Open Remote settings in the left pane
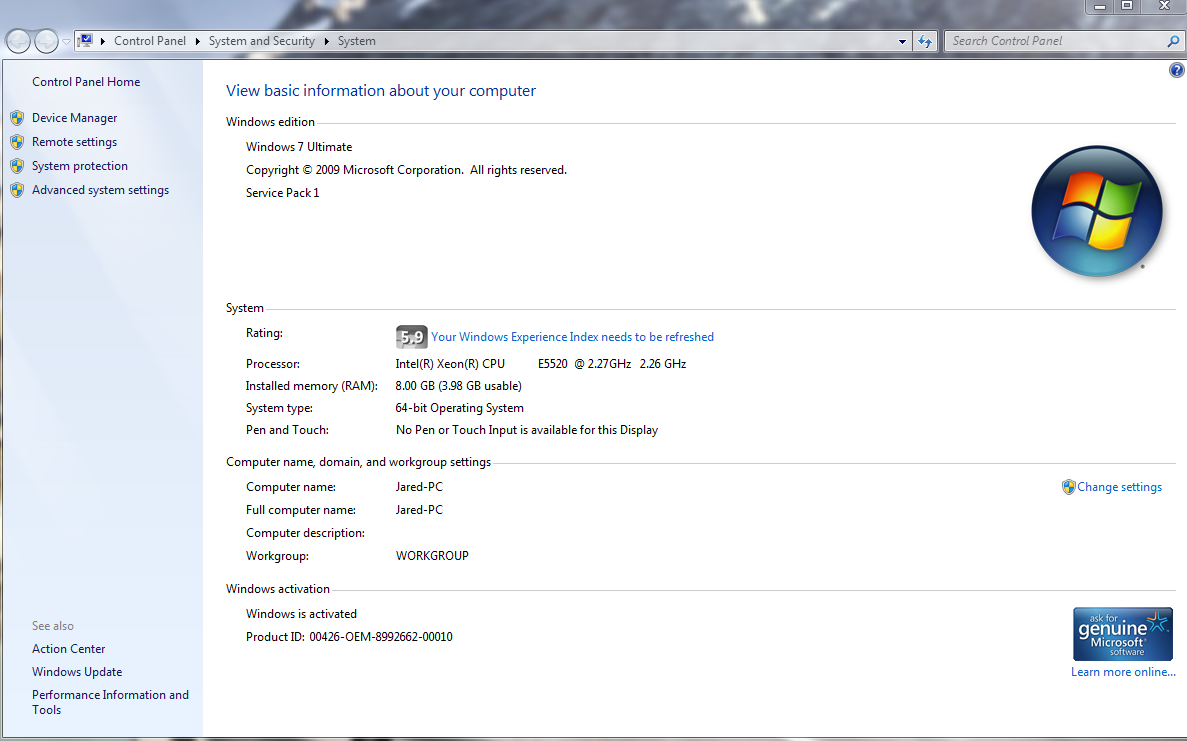1187x741 pixels. point(75,142)
